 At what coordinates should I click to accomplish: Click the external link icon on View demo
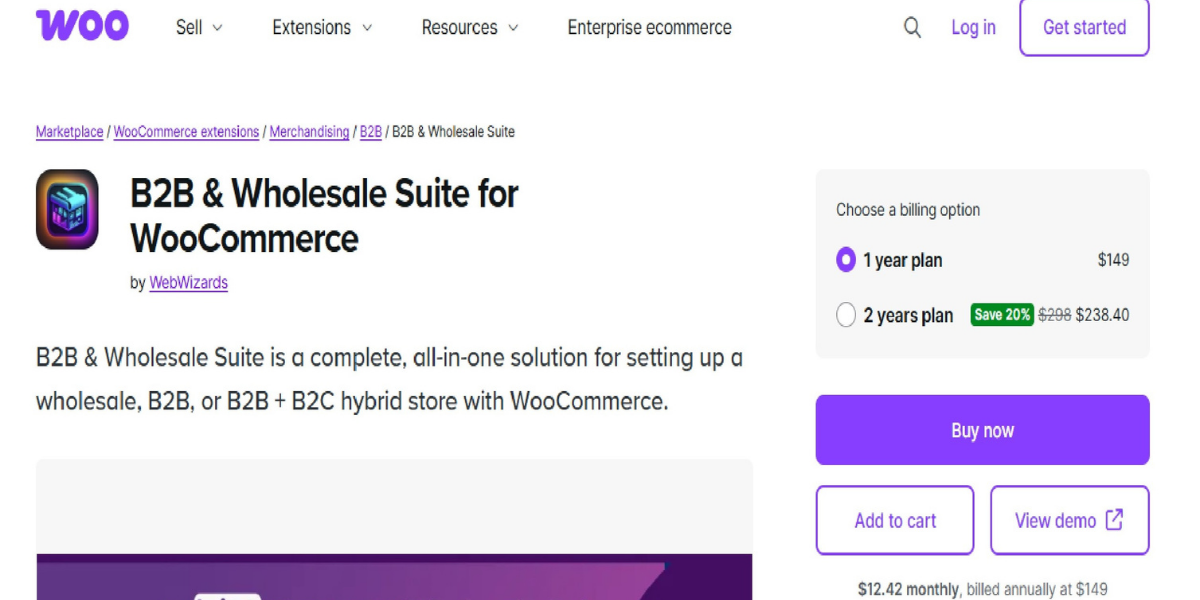pyautogui.click(x=1114, y=520)
